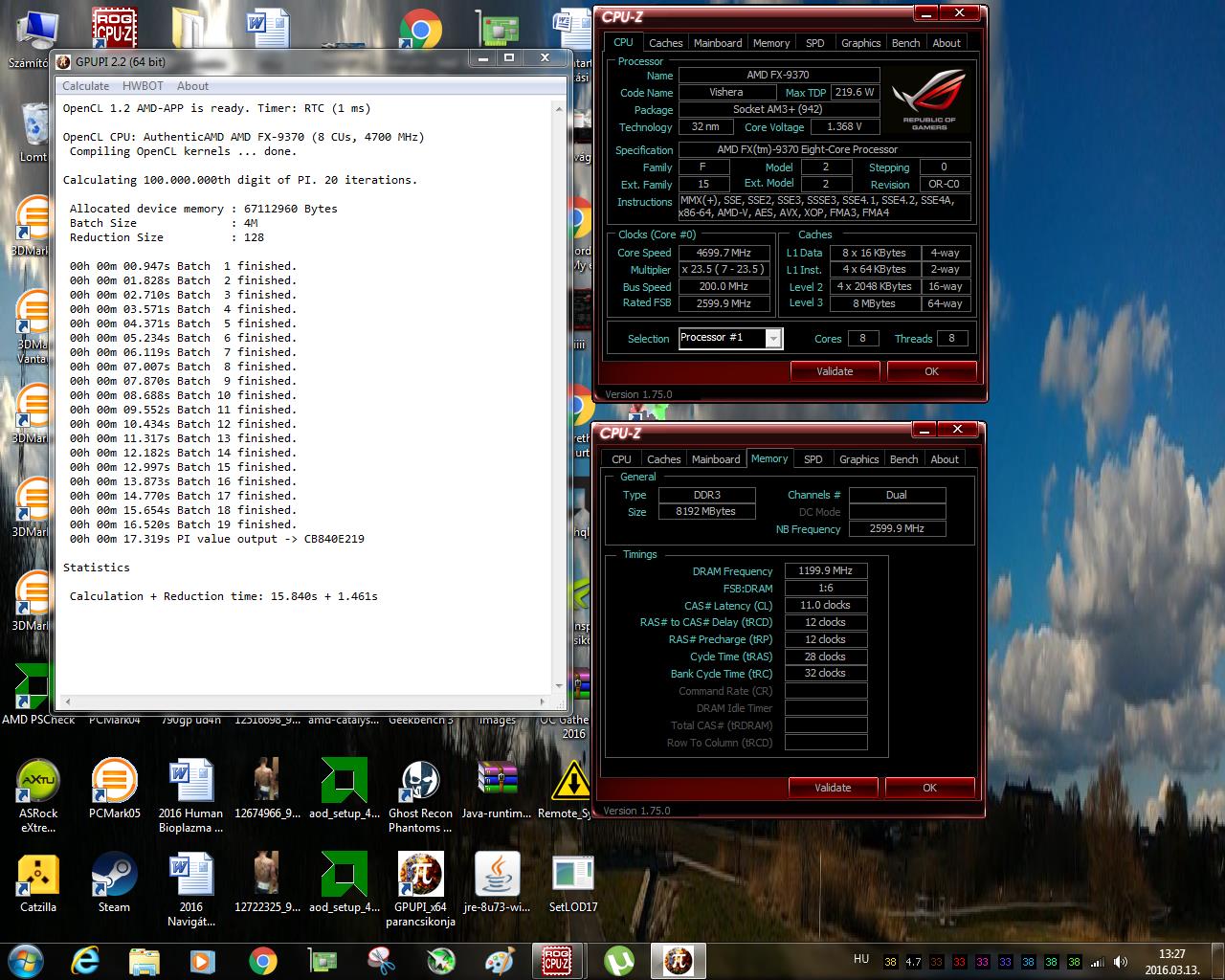
Task: Select the 2016 Human Bioplazma Word document
Action: click(190, 795)
